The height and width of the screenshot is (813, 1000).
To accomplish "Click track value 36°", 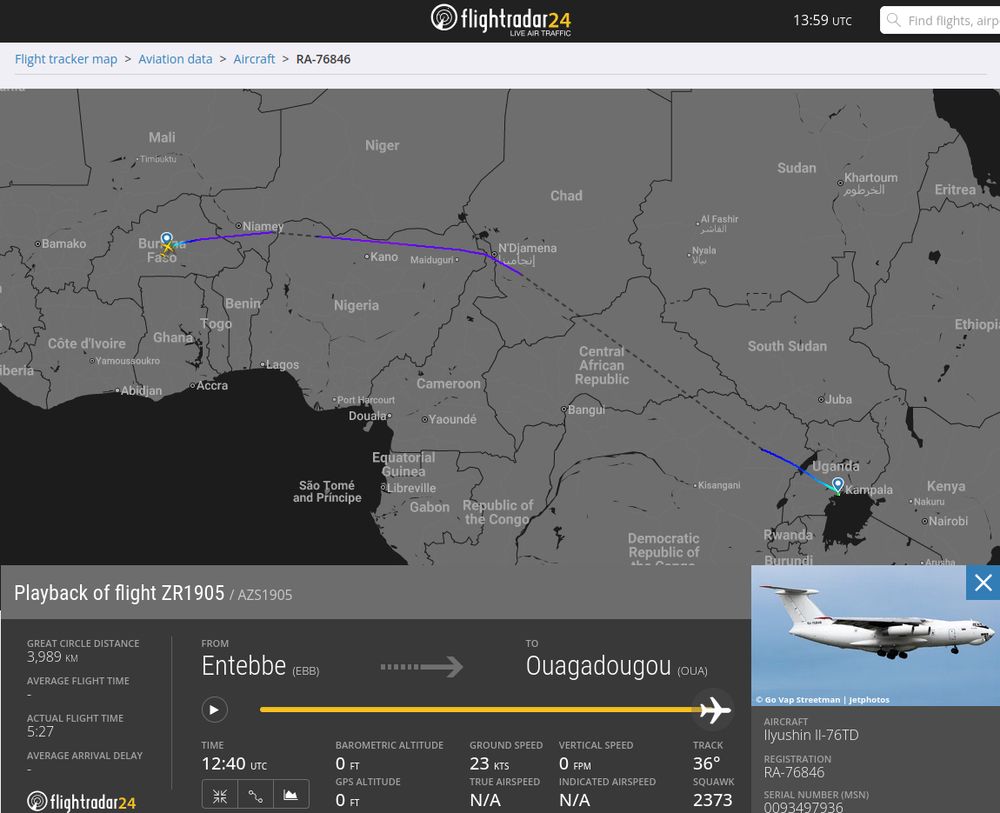I will coord(707,764).
